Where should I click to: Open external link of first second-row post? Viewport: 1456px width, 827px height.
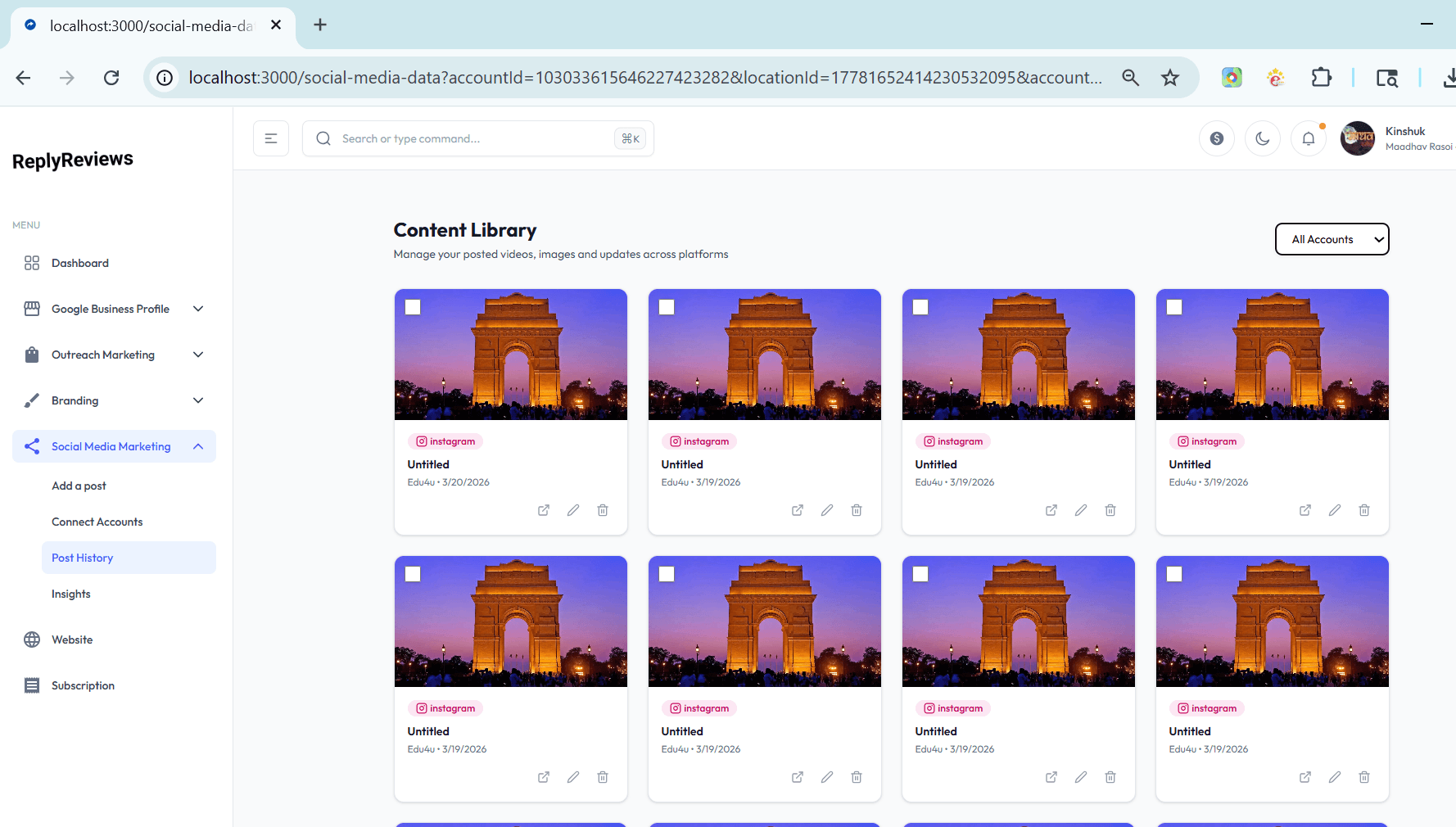point(544,777)
